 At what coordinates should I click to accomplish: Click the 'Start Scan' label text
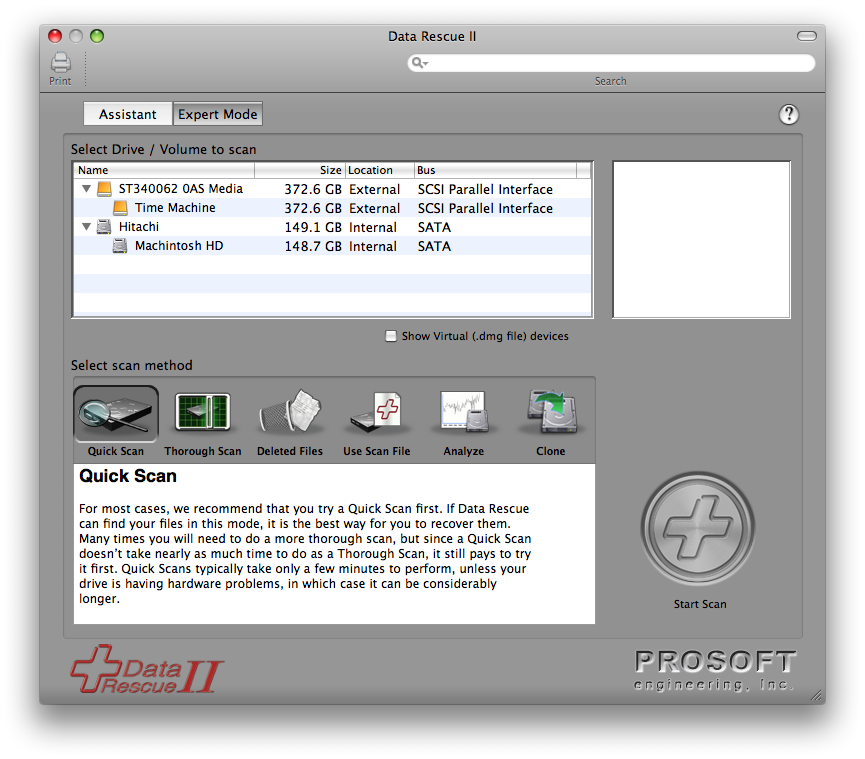(x=700, y=604)
